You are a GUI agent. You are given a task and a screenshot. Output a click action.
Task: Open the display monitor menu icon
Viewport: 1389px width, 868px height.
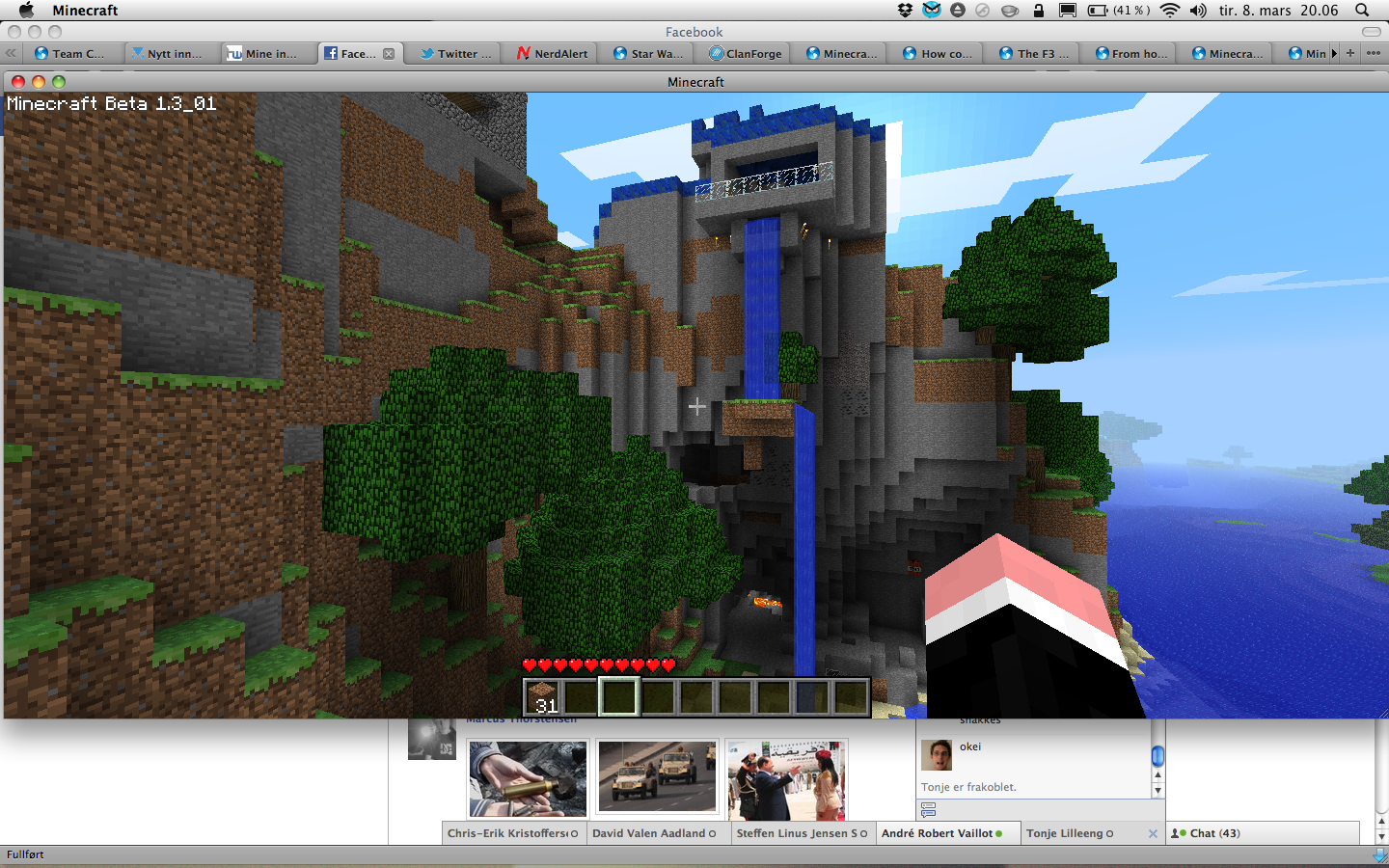pyautogui.click(x=1068, y=10)
